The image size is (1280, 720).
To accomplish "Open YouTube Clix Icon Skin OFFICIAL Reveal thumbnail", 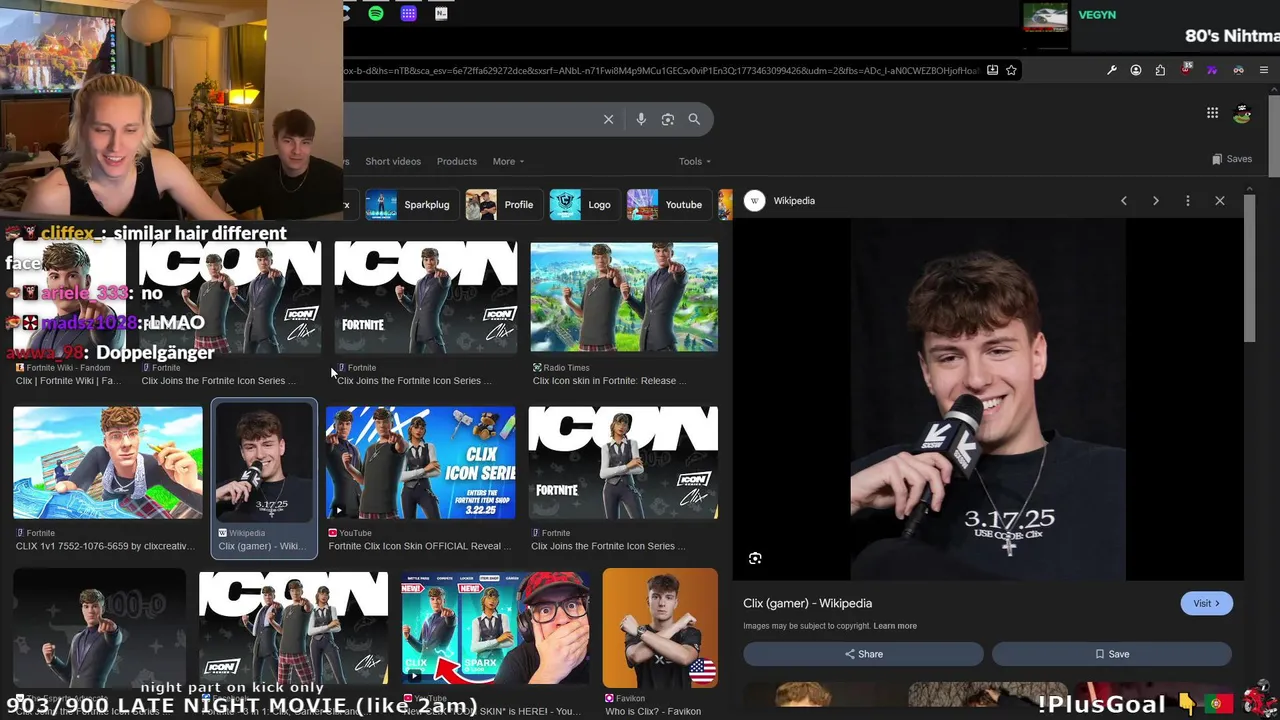I will coord(421,463).
